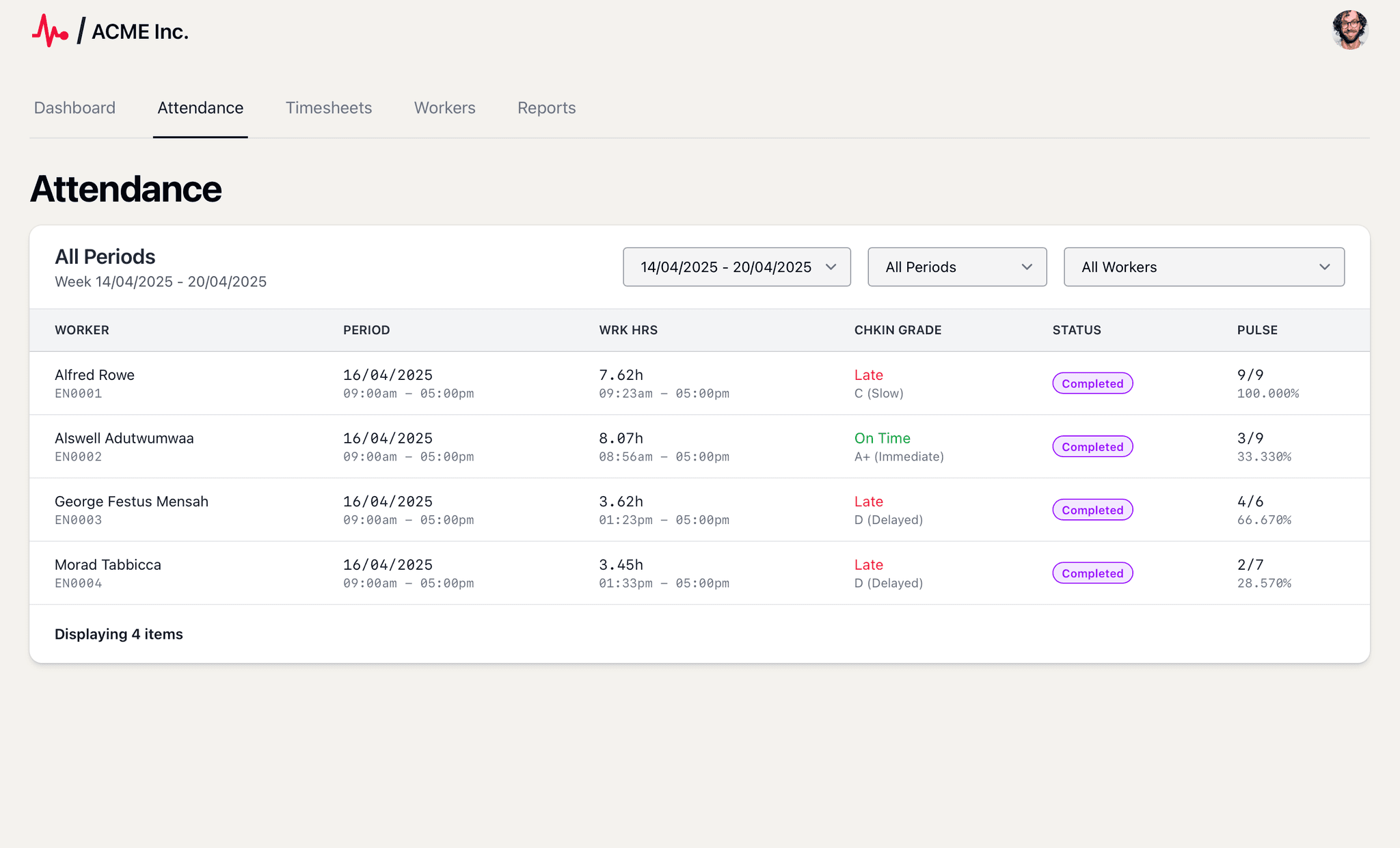The image size is (1400, 848).
Task: Click the date range 14/04/2025 - 20/04/2025 field
Action: pyautogui.click(x=726, y=267)
